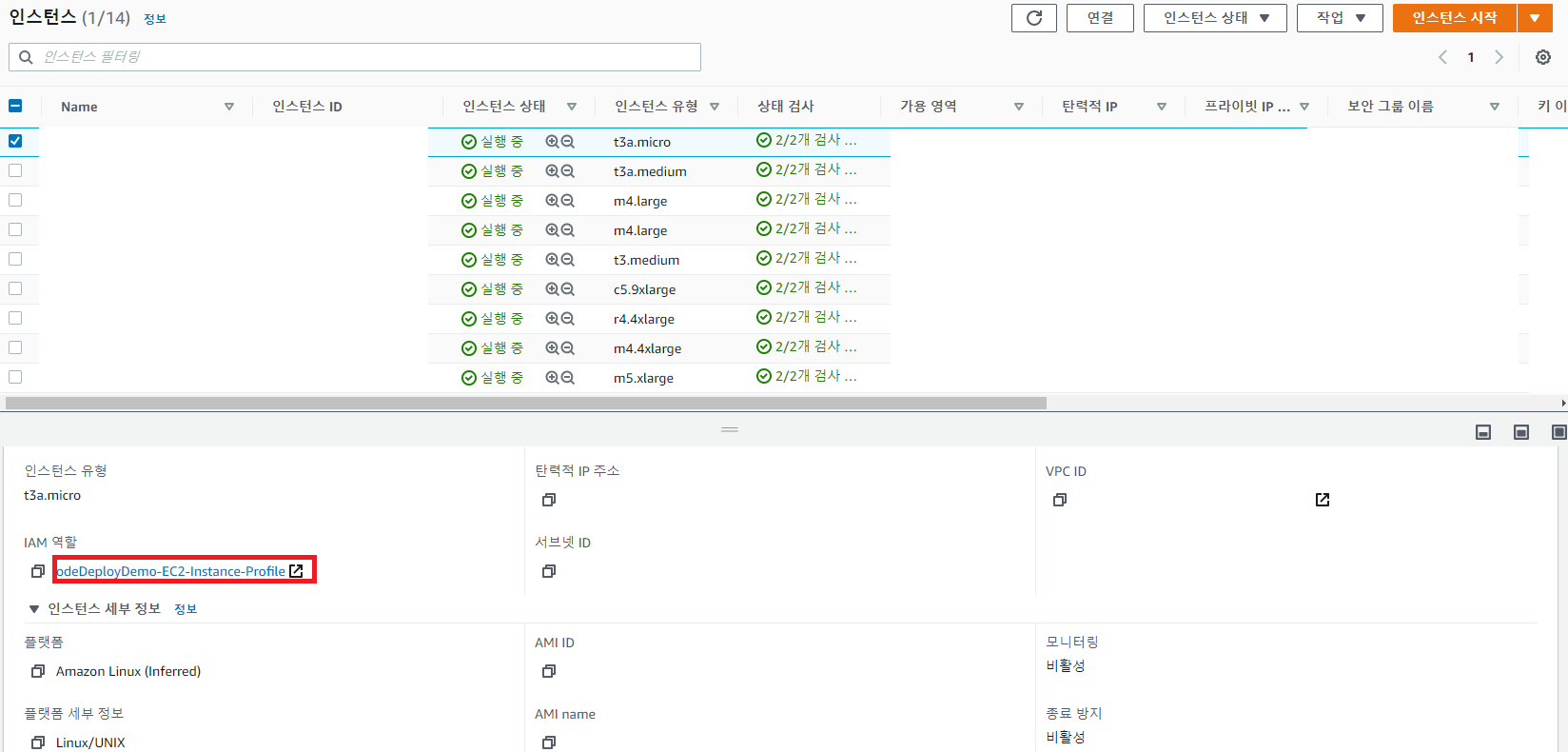Go to next page arrow
The height and width of the screenshot is (752, 1568).
[x=1499, y=57]
